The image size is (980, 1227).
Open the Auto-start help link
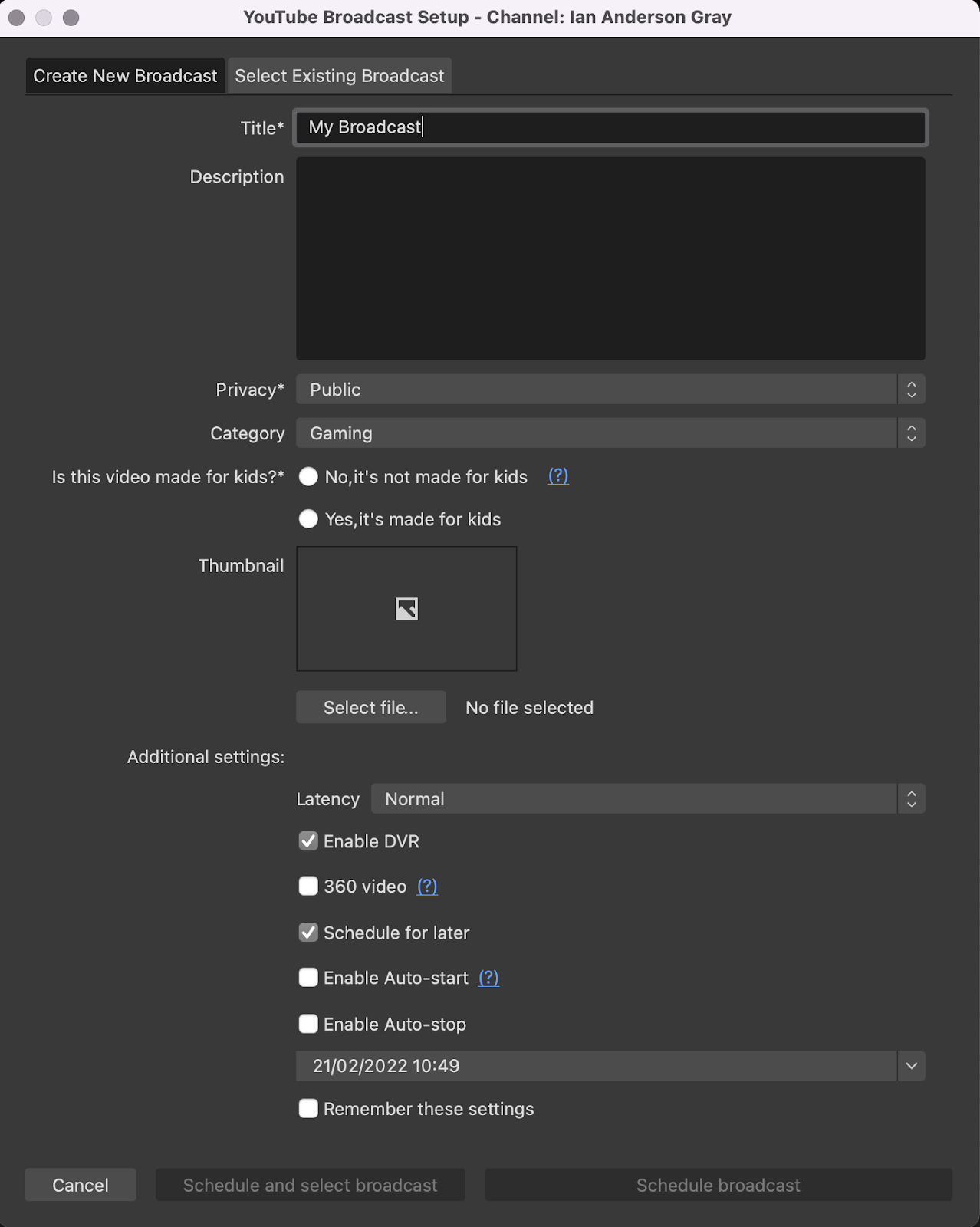tap(488, 978)
